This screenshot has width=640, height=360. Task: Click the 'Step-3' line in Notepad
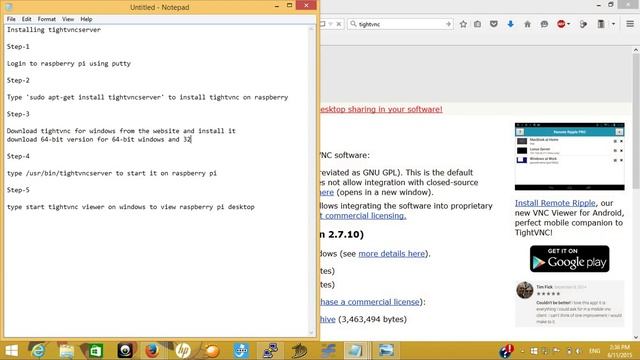coord(18,114)
